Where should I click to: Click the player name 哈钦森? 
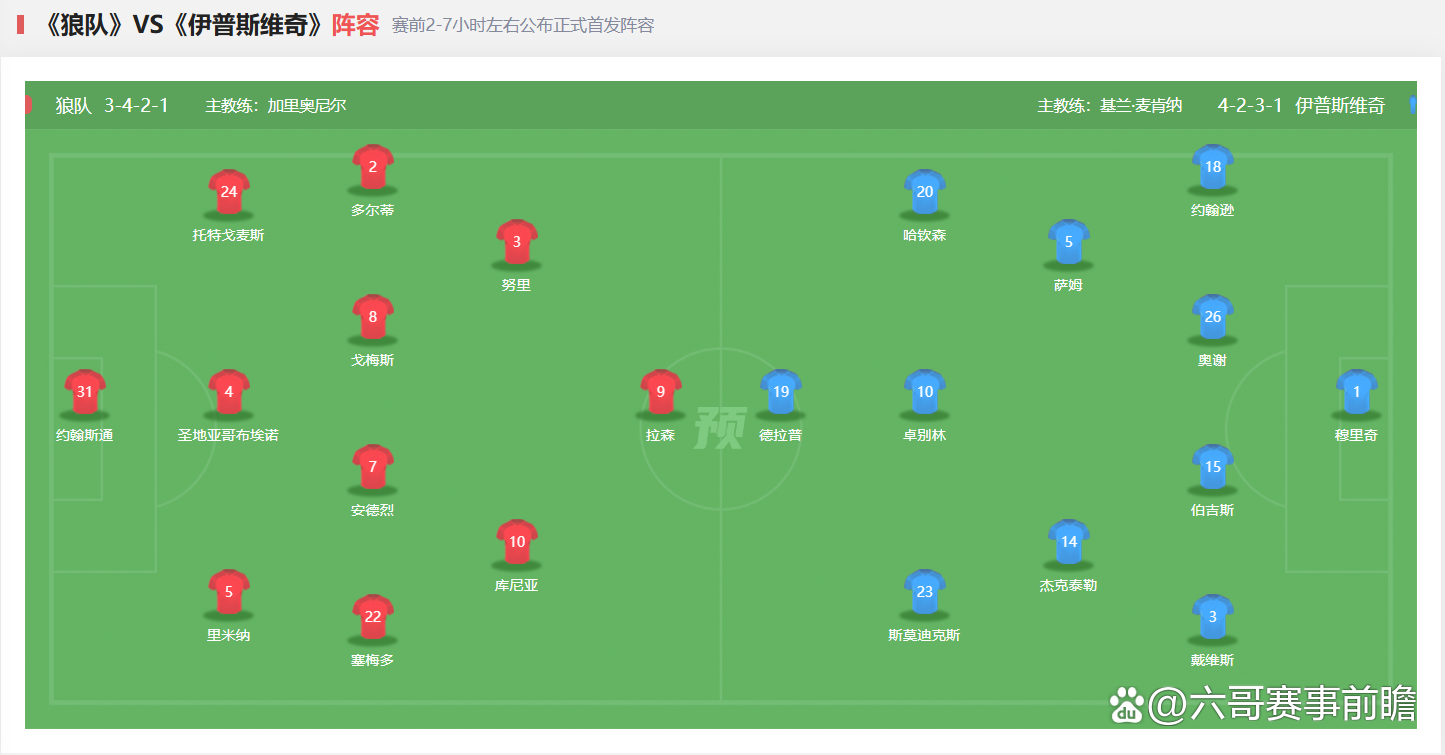point(925,235)
